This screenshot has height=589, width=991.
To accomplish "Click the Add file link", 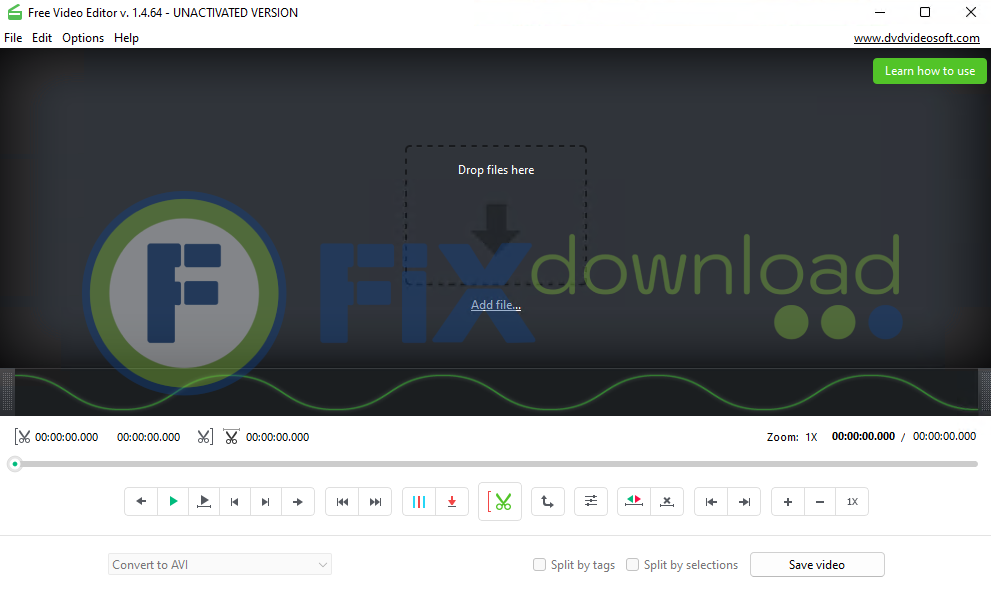I will 496,305.
